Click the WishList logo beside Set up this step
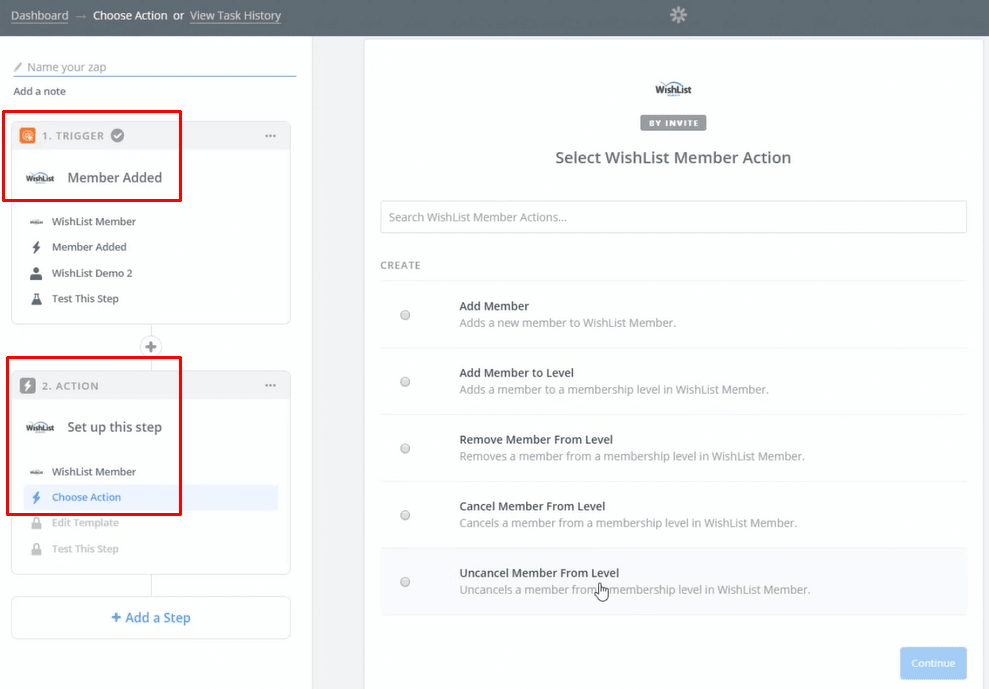 pos(40,428)
